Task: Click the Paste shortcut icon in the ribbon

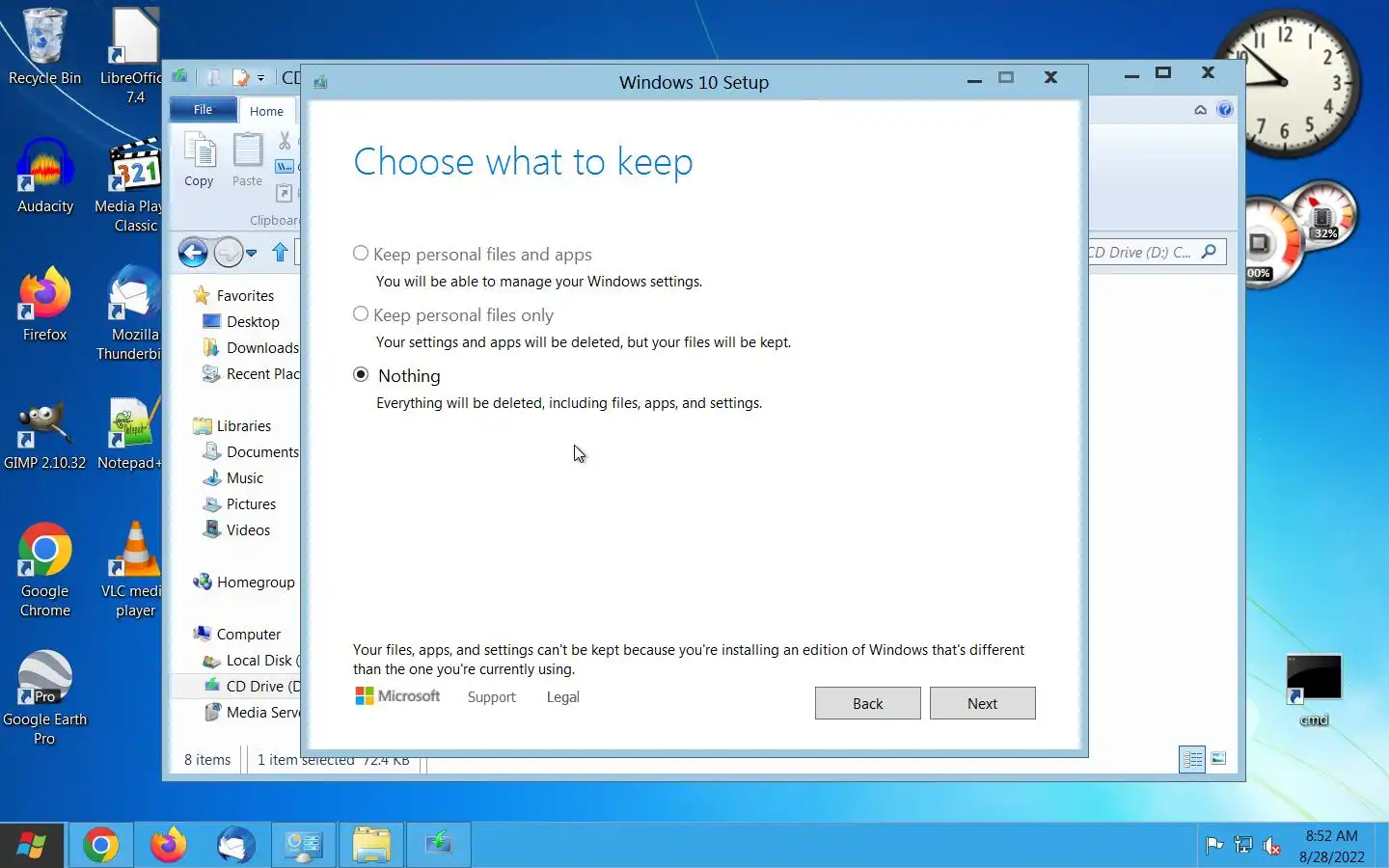Action: click(x=285, y=193)
